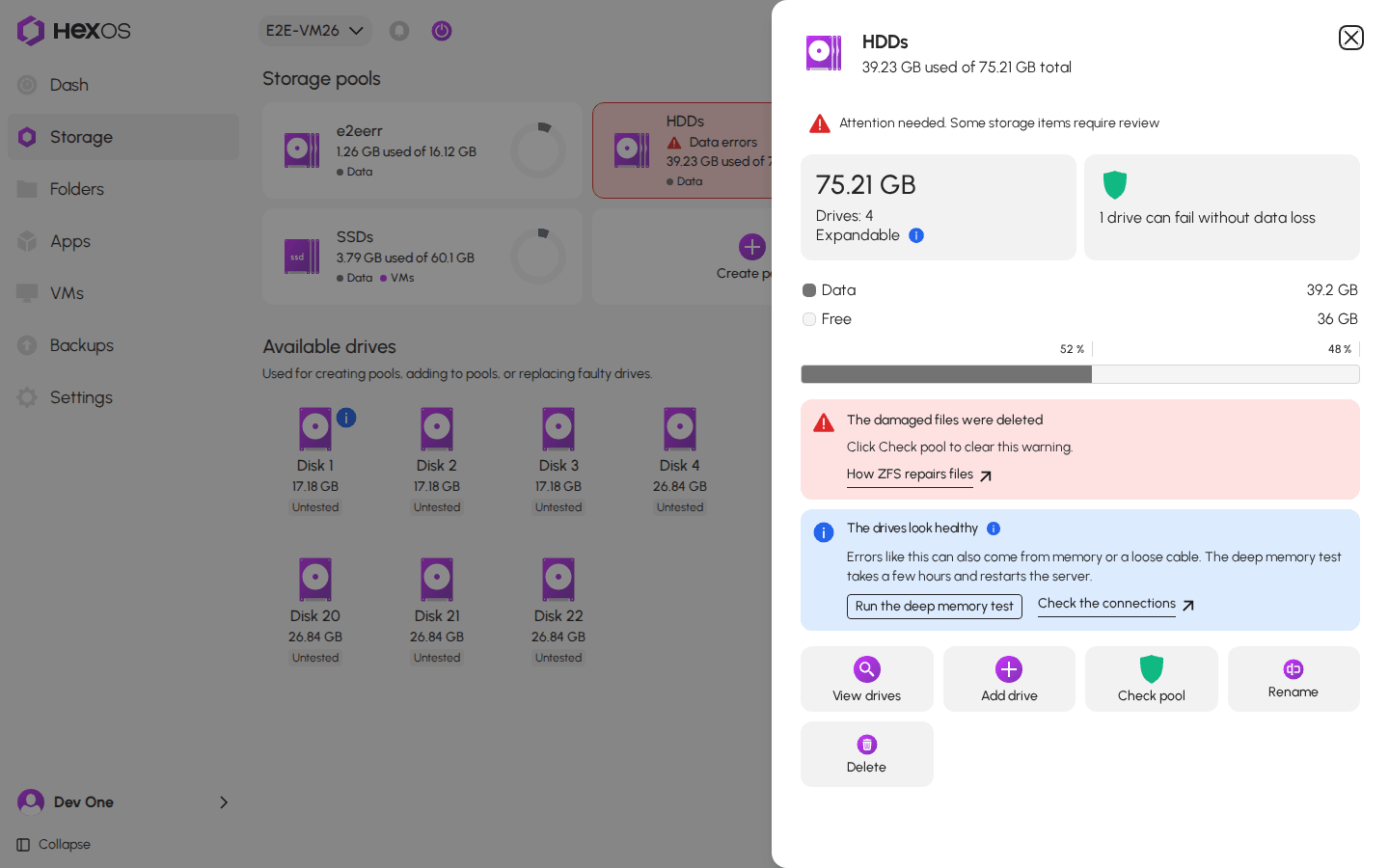This screenshot has height=868, width=1389.
Task: Open the Dash page in the sidebar
Action: point(123,85)
